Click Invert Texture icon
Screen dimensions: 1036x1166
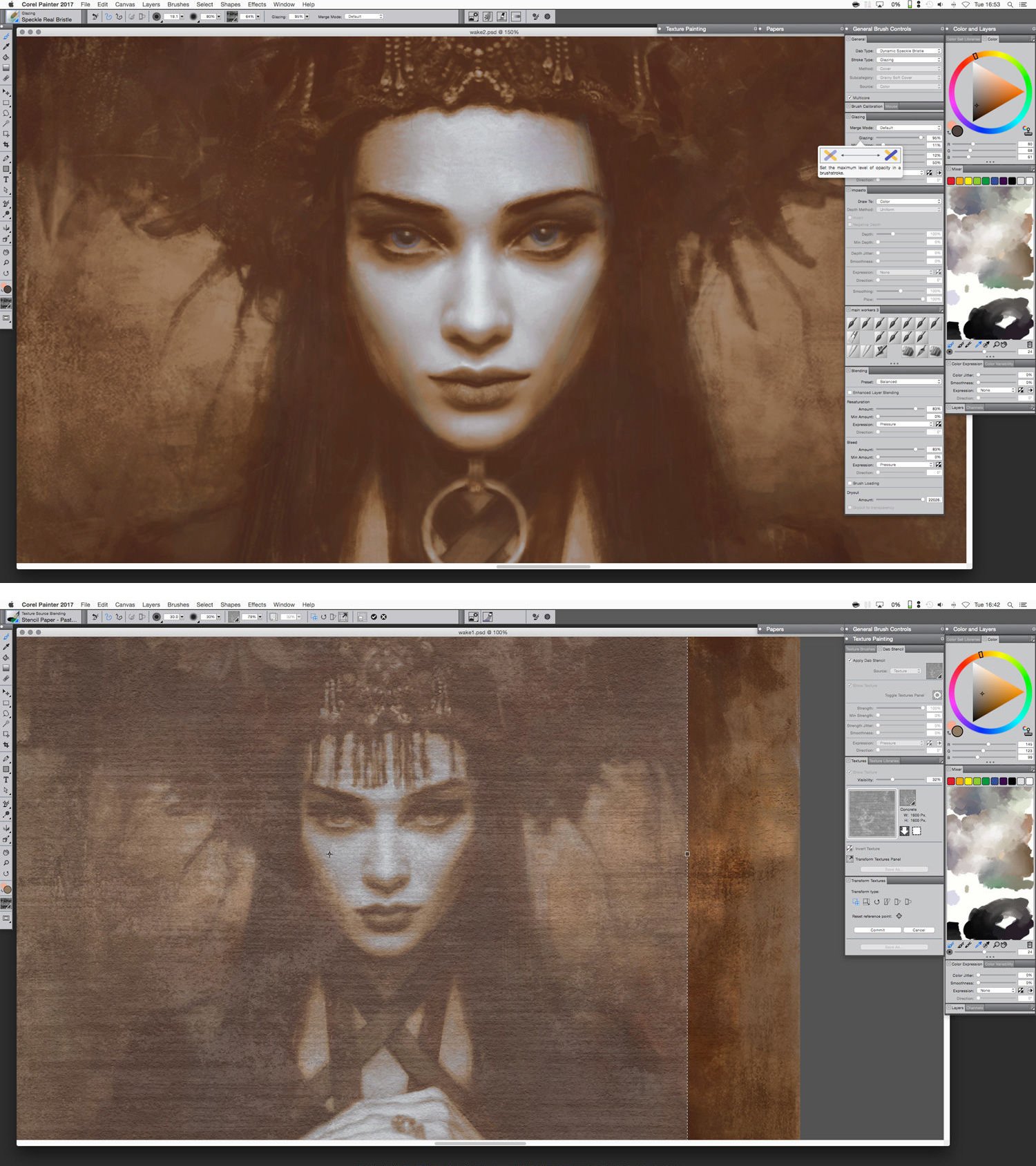tap(850, 848)
